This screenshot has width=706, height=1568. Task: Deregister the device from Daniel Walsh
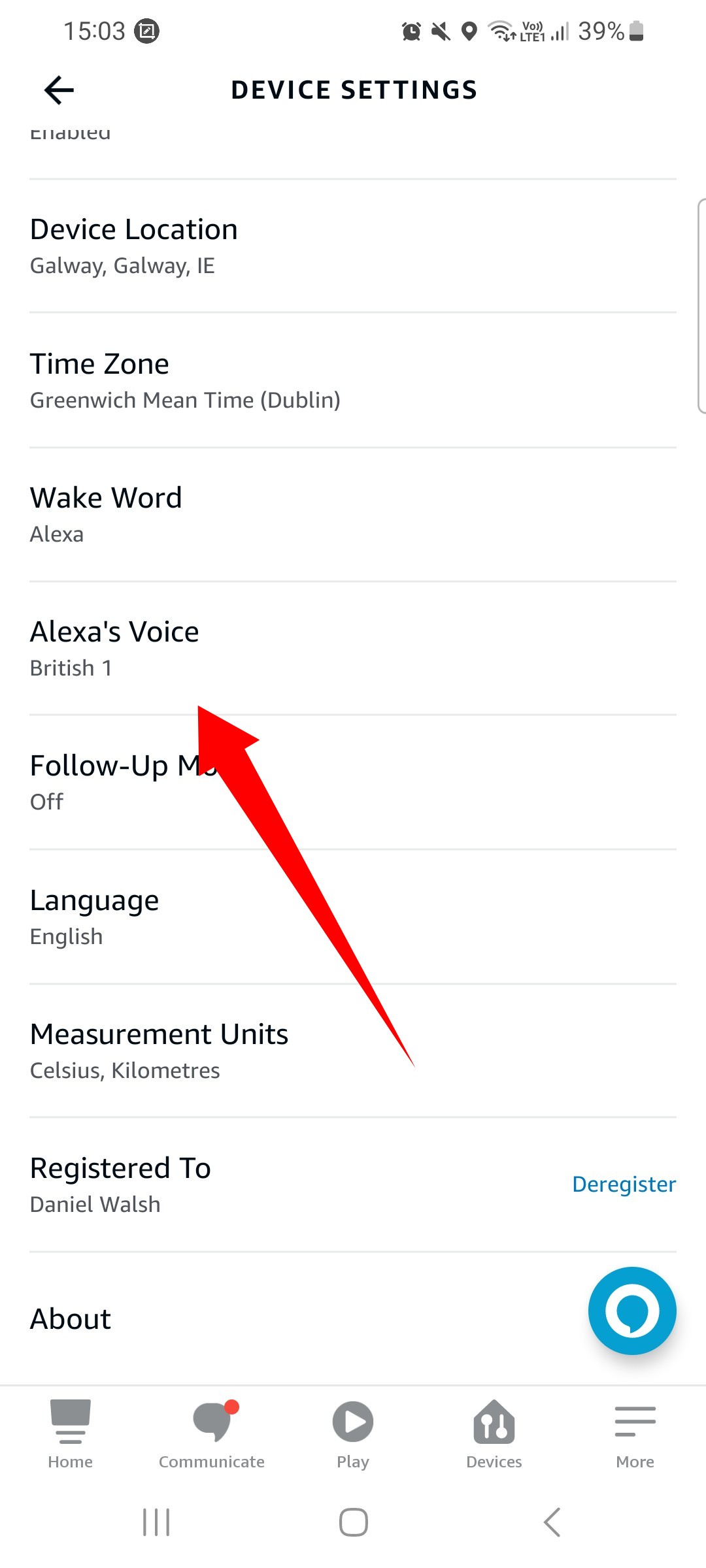[x=624, y=1184]
